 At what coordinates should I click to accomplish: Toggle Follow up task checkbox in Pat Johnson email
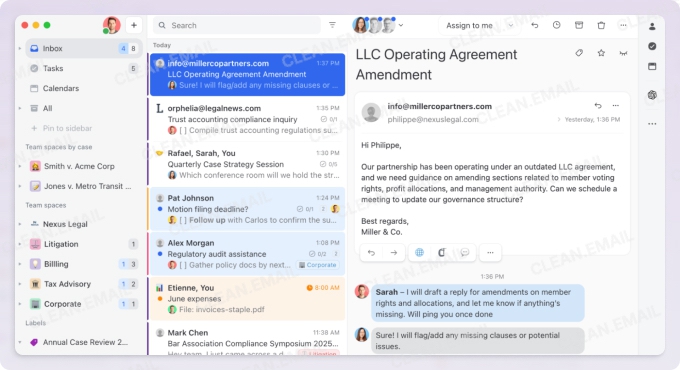tap(182, 220)
